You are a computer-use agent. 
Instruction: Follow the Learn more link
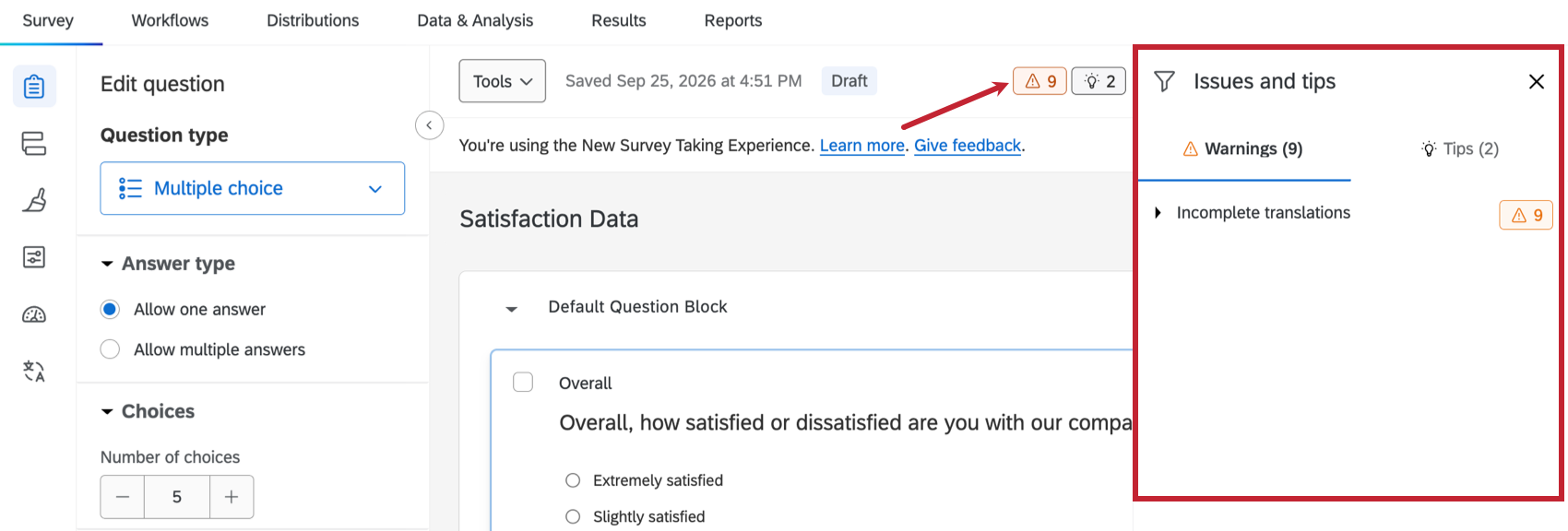862,146
